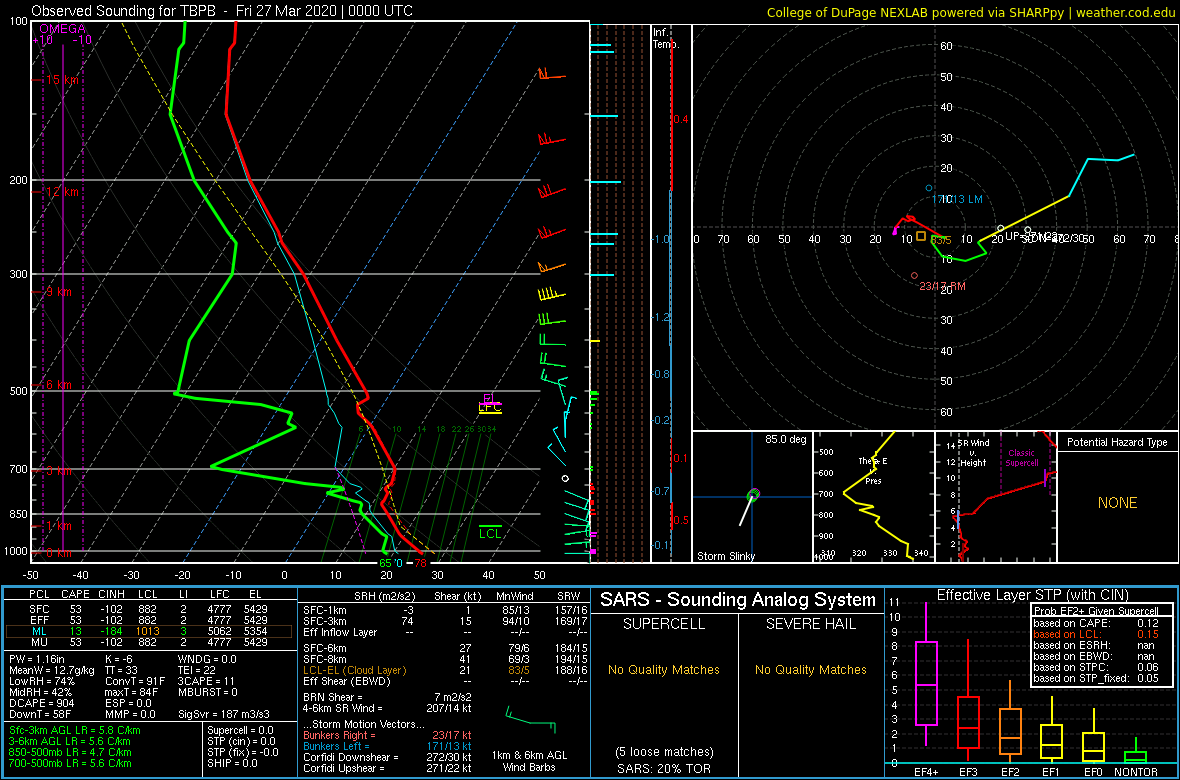Click the based on LCL probability row
Viewport: 1180px width, 780px height.
tap(1096, 634)
